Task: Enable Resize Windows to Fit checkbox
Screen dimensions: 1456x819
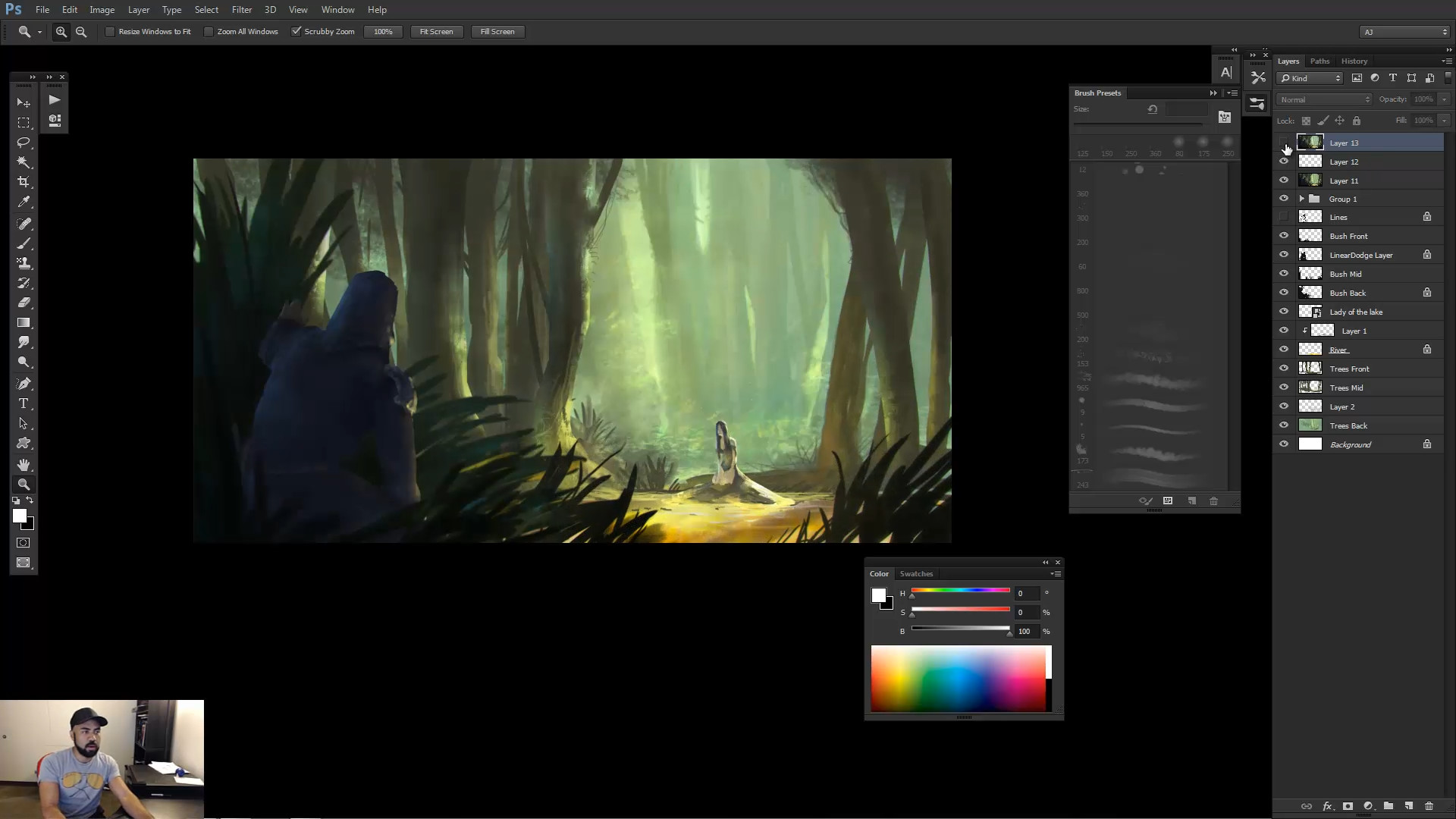Action: click(x=110, y=32)
